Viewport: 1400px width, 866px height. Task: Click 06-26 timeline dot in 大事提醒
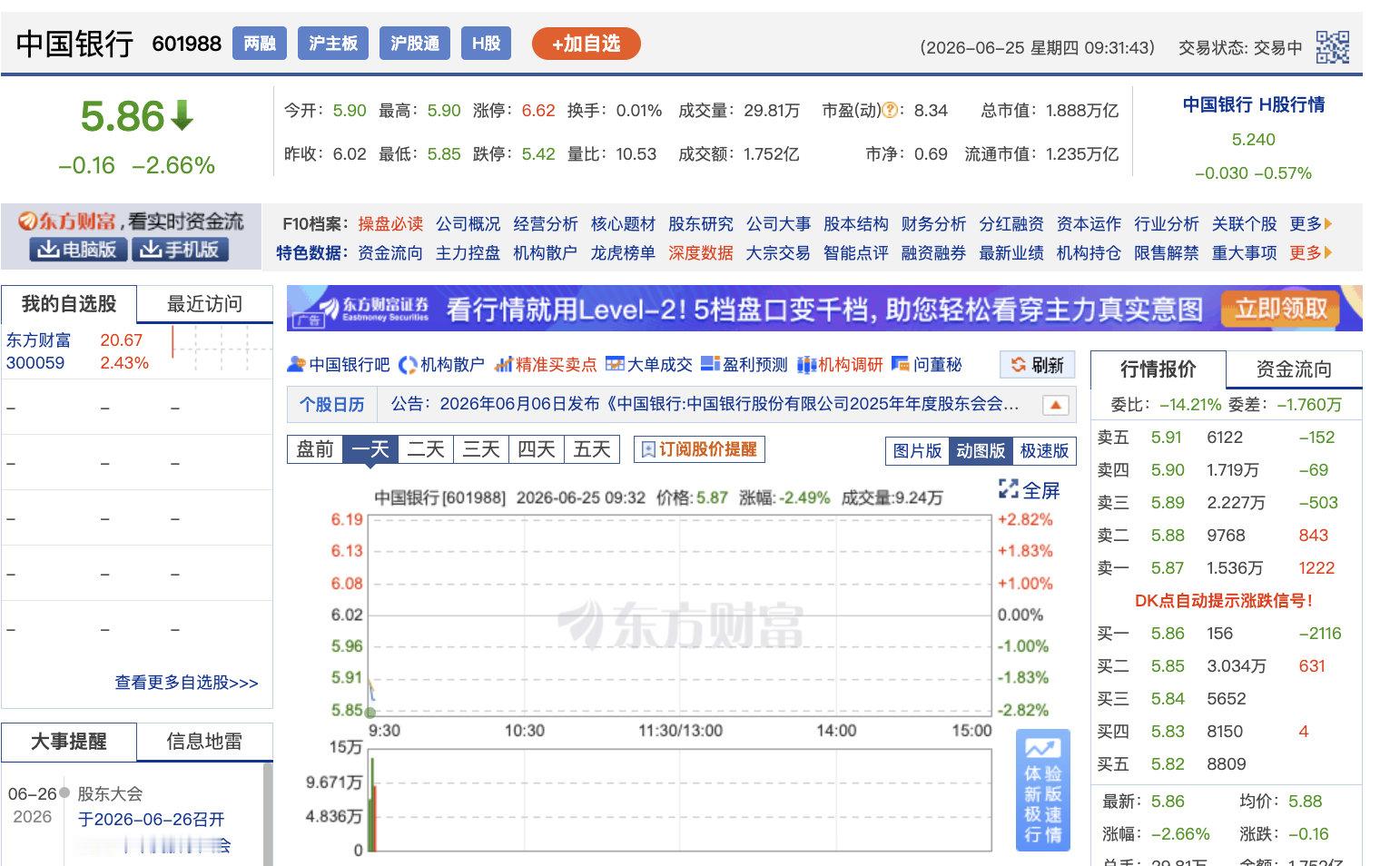[64, 793]
